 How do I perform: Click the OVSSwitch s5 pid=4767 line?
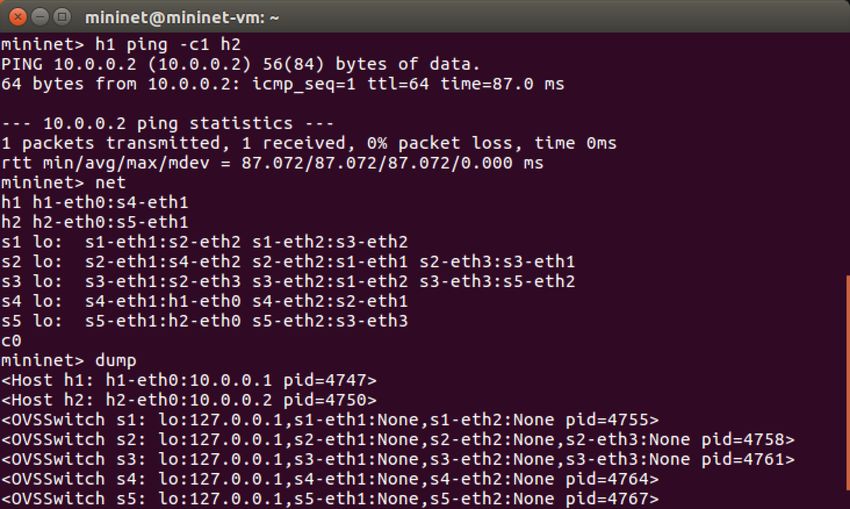tap(330, 499)
